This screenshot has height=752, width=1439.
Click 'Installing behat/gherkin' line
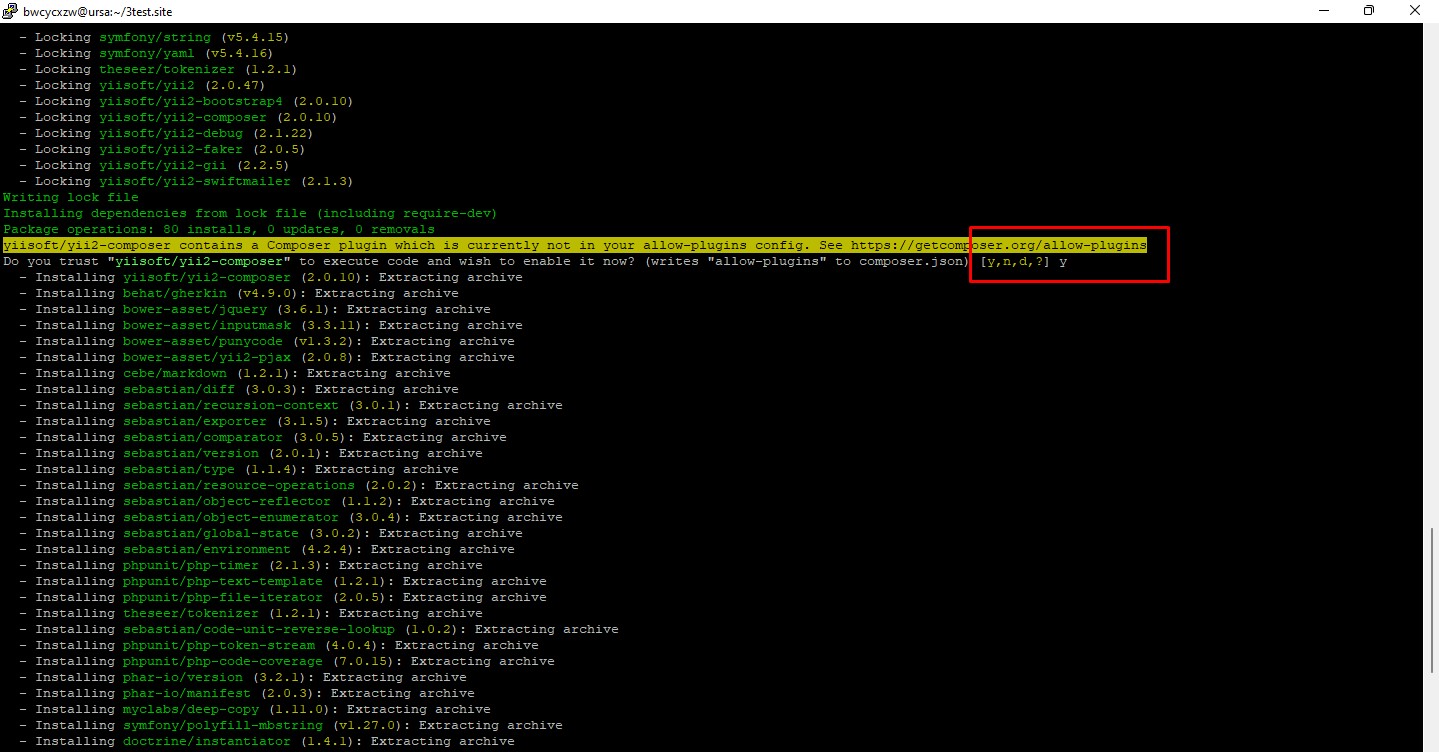tap(238, 293)
